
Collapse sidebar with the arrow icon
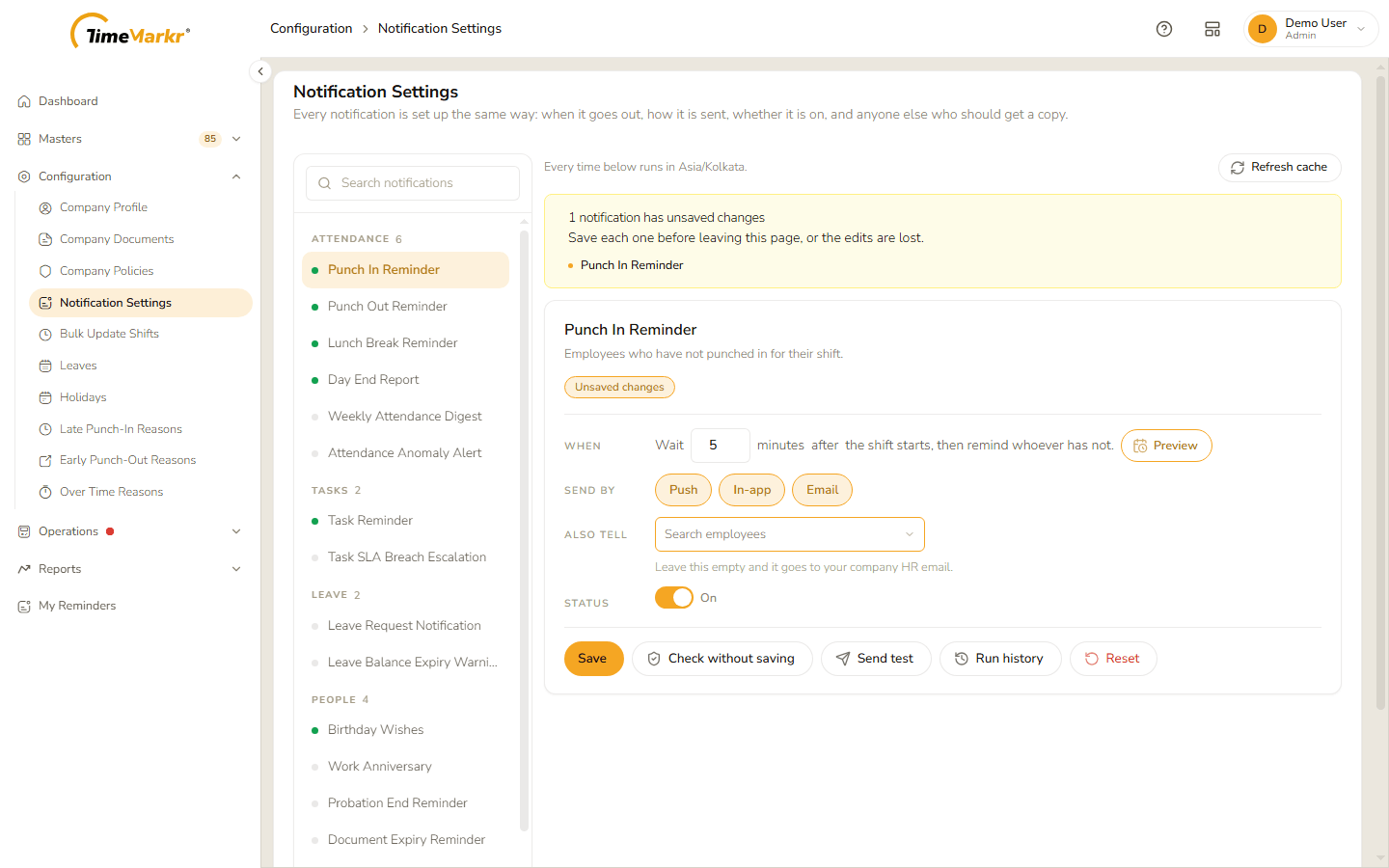click(x=260, y=71)
